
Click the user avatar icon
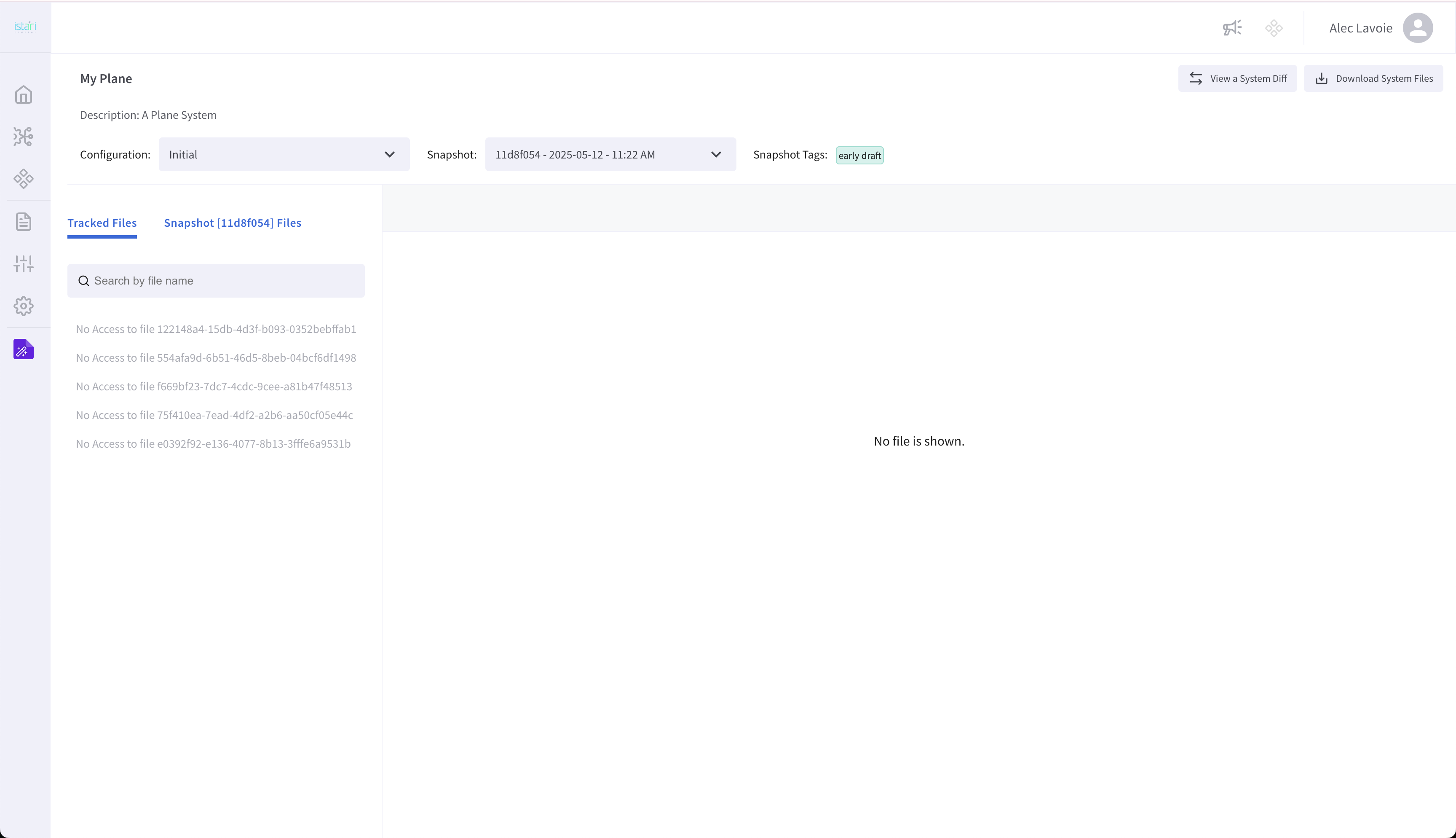[x=1418, y=28]
